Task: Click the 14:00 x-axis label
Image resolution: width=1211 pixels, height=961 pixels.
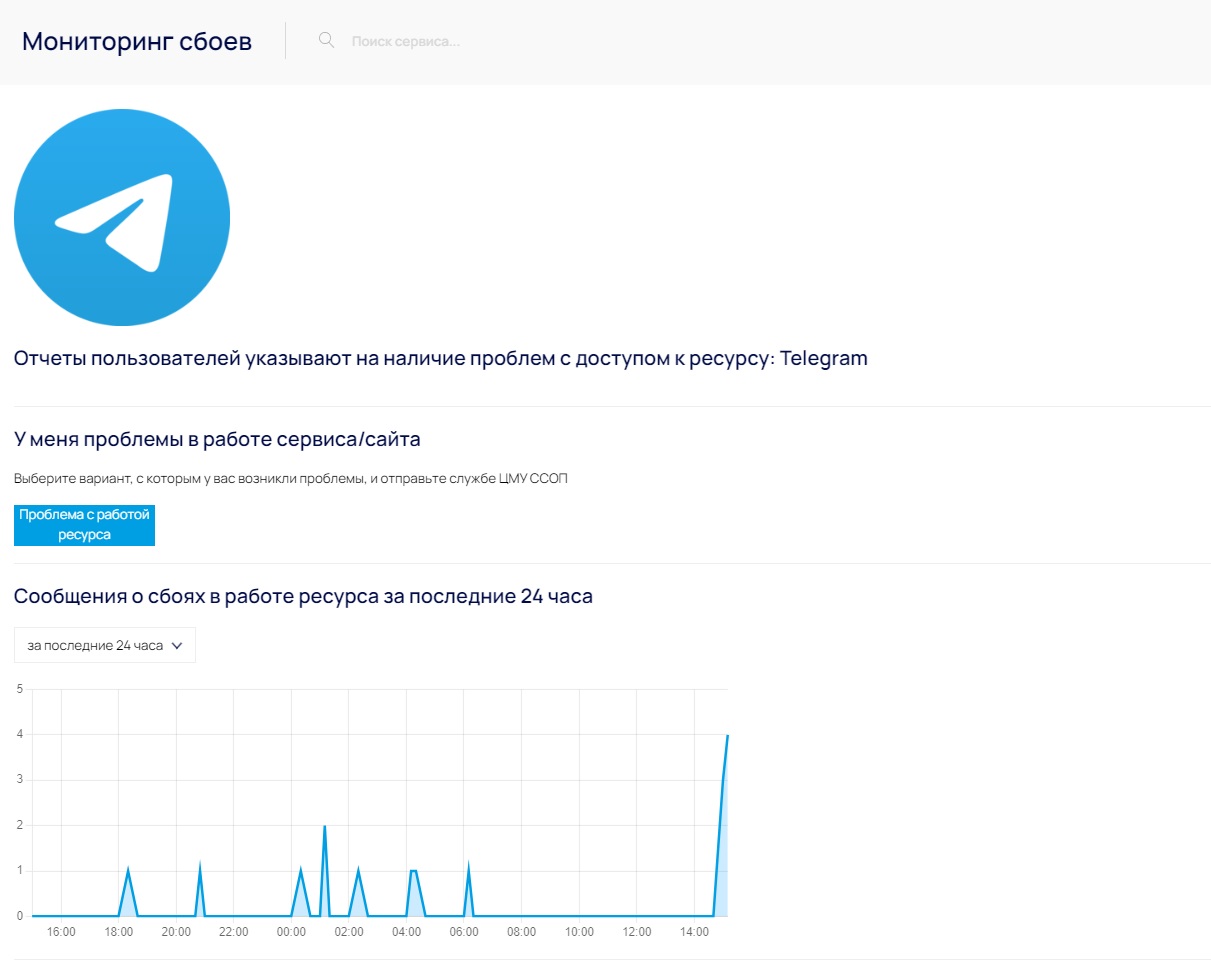Action: pos(694,932)
